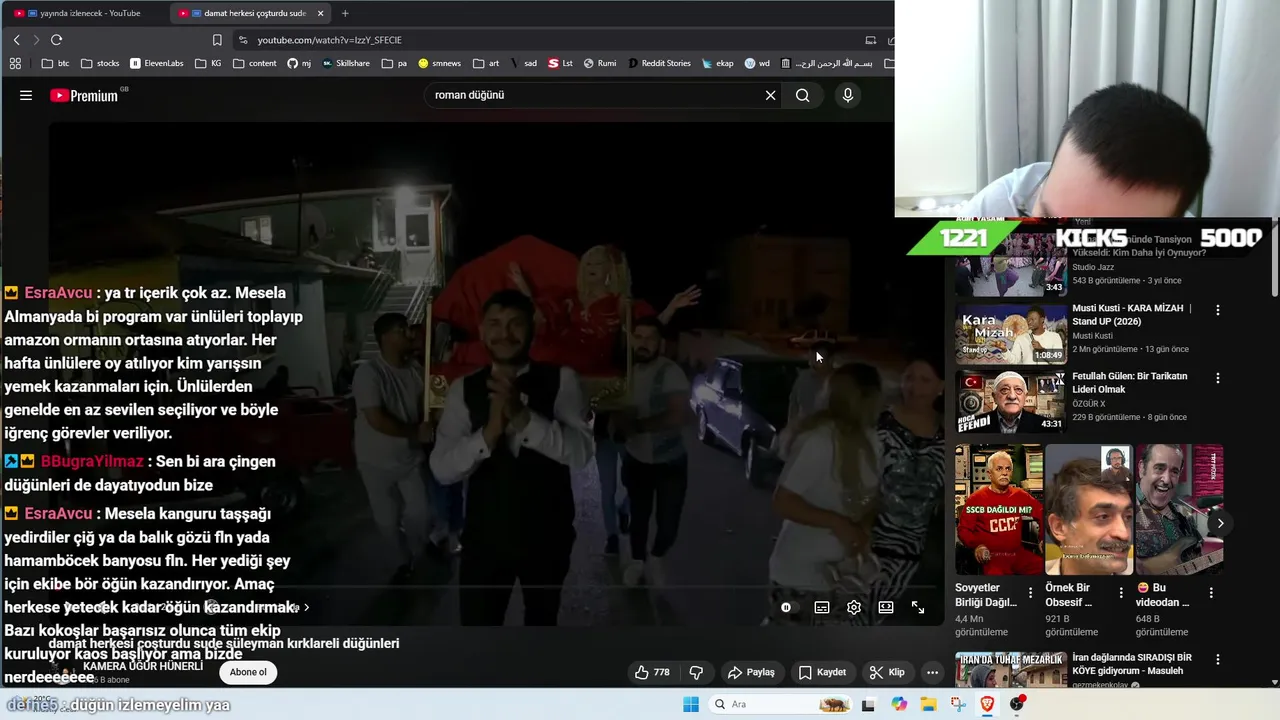Image resolution: width=1280 pixels, height=720 pixels.
Task: Open the 'art' bookmark folder
Action: click(486, 63)
